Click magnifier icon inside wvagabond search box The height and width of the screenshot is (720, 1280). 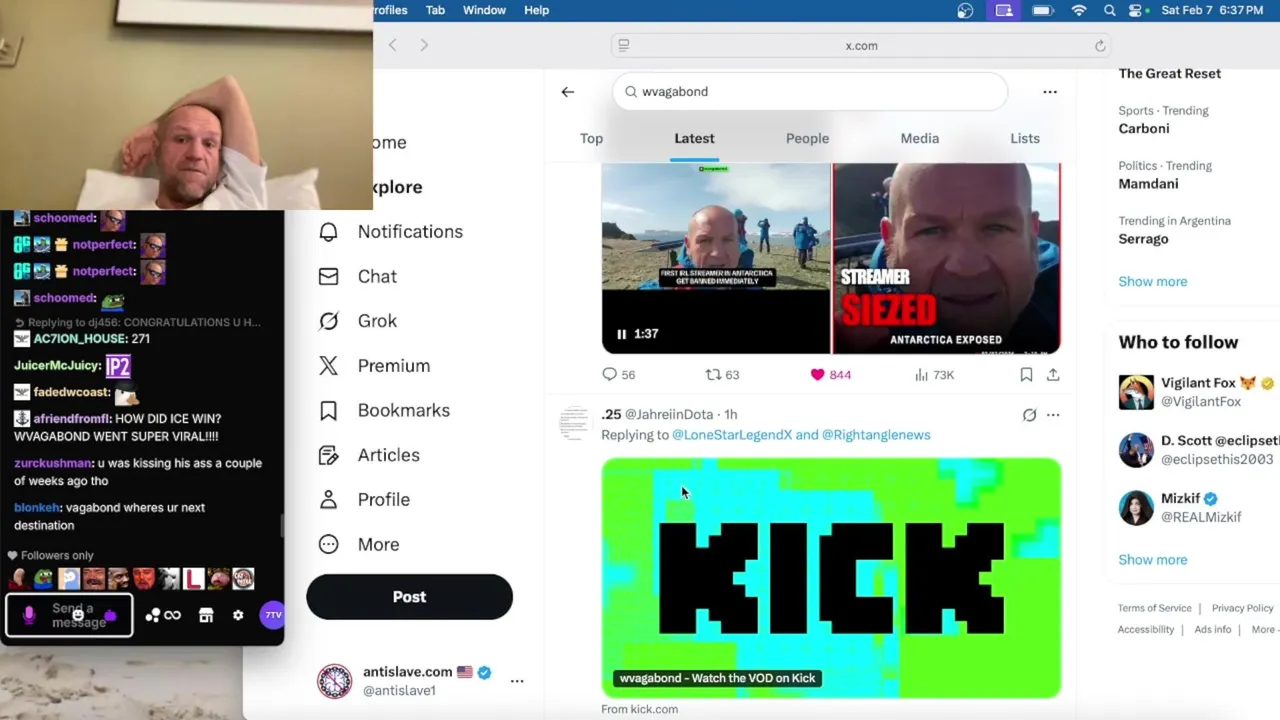click(x=631, y=92)
